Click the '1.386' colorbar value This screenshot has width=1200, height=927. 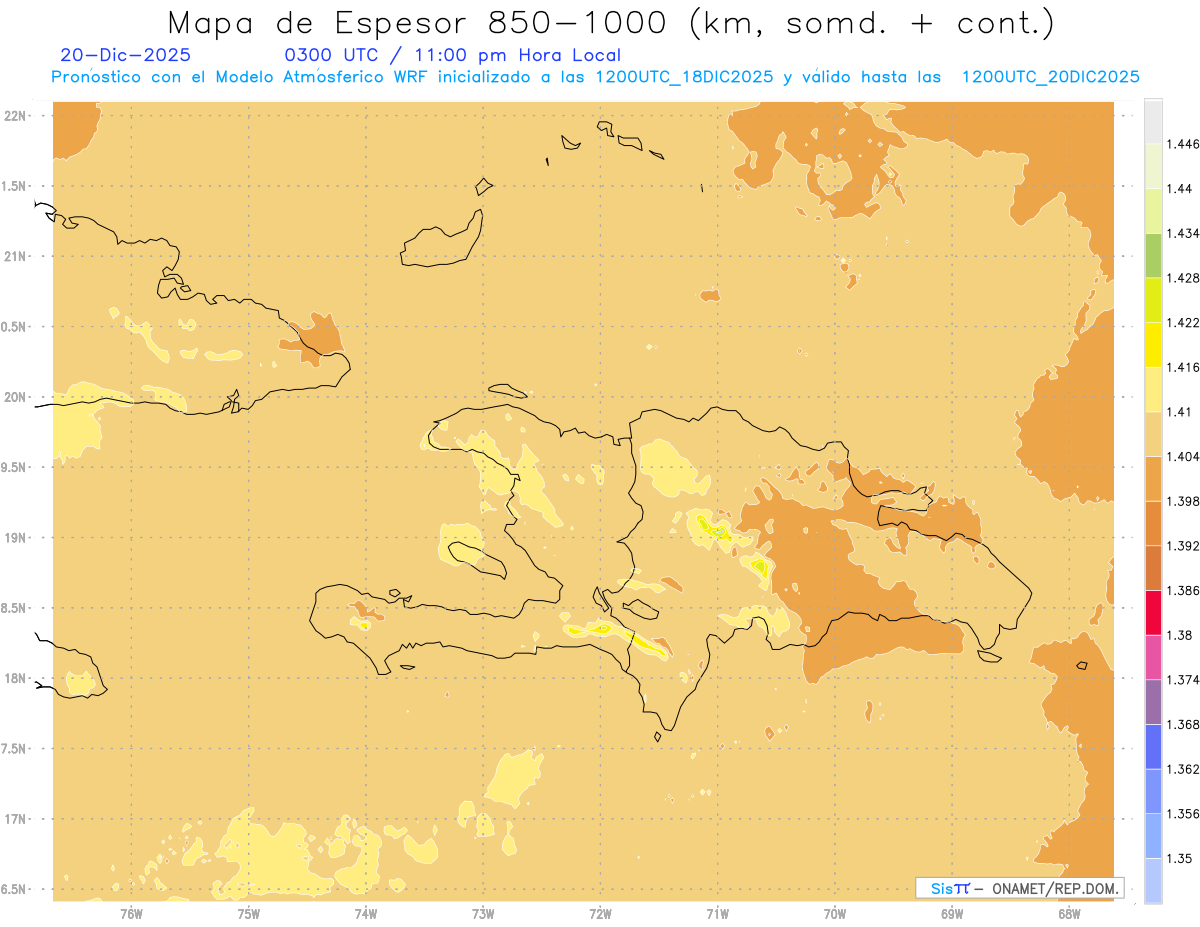(x=1183, y=591)
